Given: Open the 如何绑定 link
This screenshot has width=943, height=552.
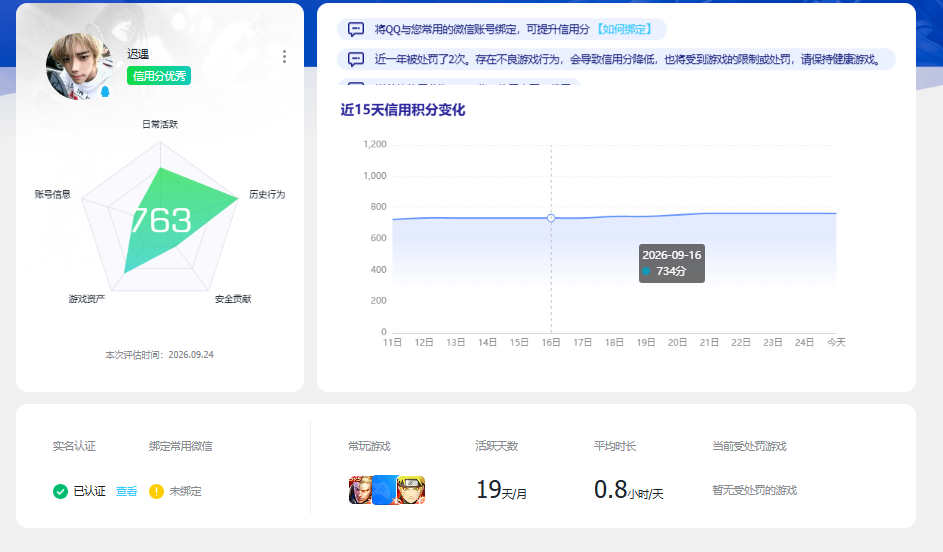Looking at the screenshot, I should coord(624,29).
